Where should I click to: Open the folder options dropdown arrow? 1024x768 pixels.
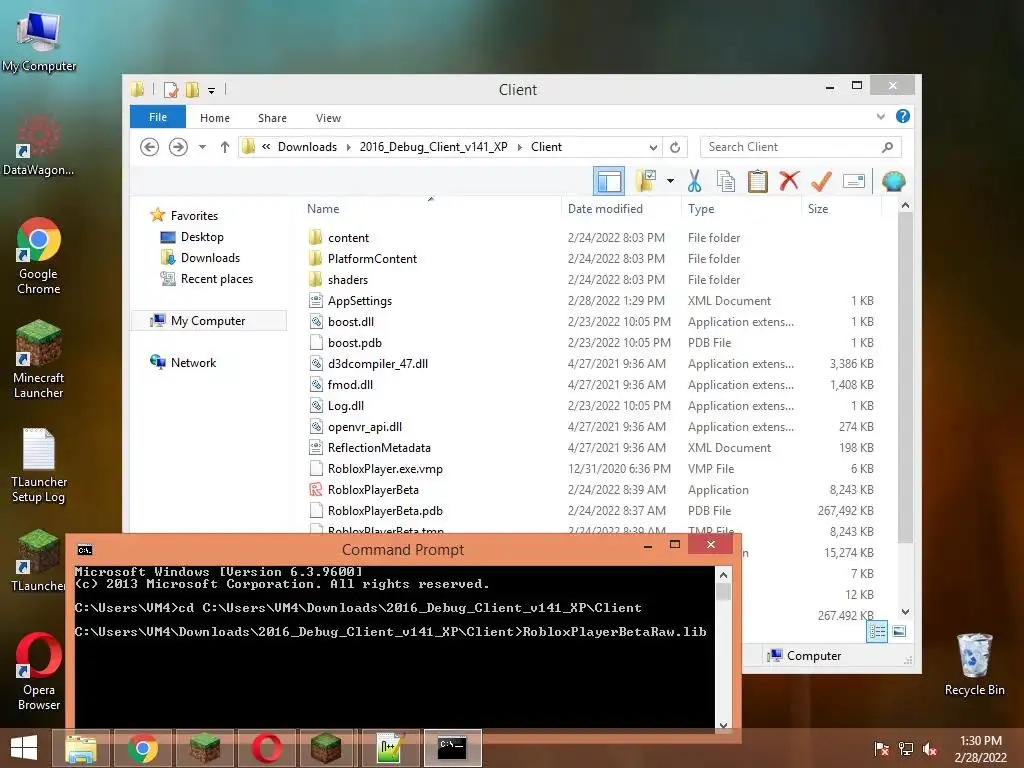pyautogui.click(x=670, y=182)
